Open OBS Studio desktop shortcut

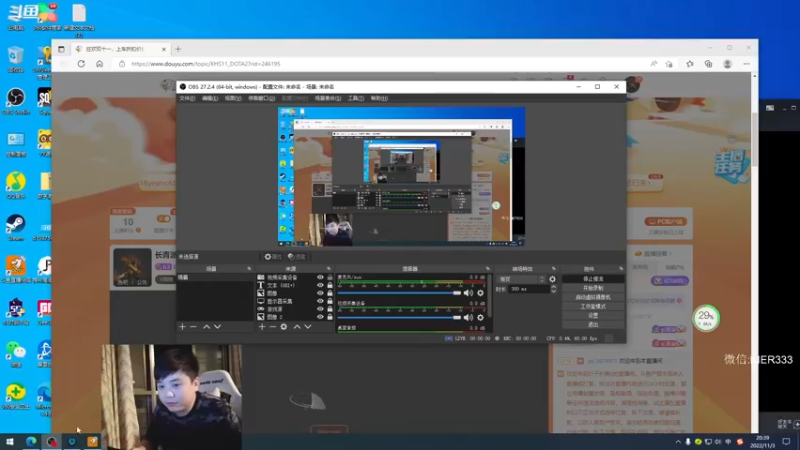[x=16, y=101]
